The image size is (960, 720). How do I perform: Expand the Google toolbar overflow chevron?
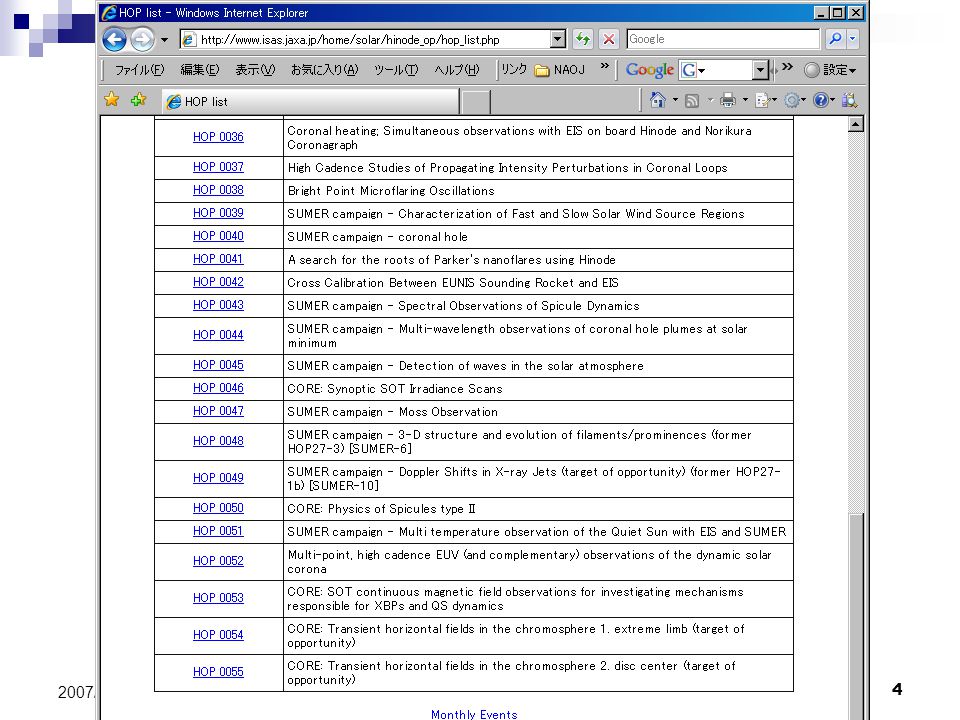[x=787, y=66]
